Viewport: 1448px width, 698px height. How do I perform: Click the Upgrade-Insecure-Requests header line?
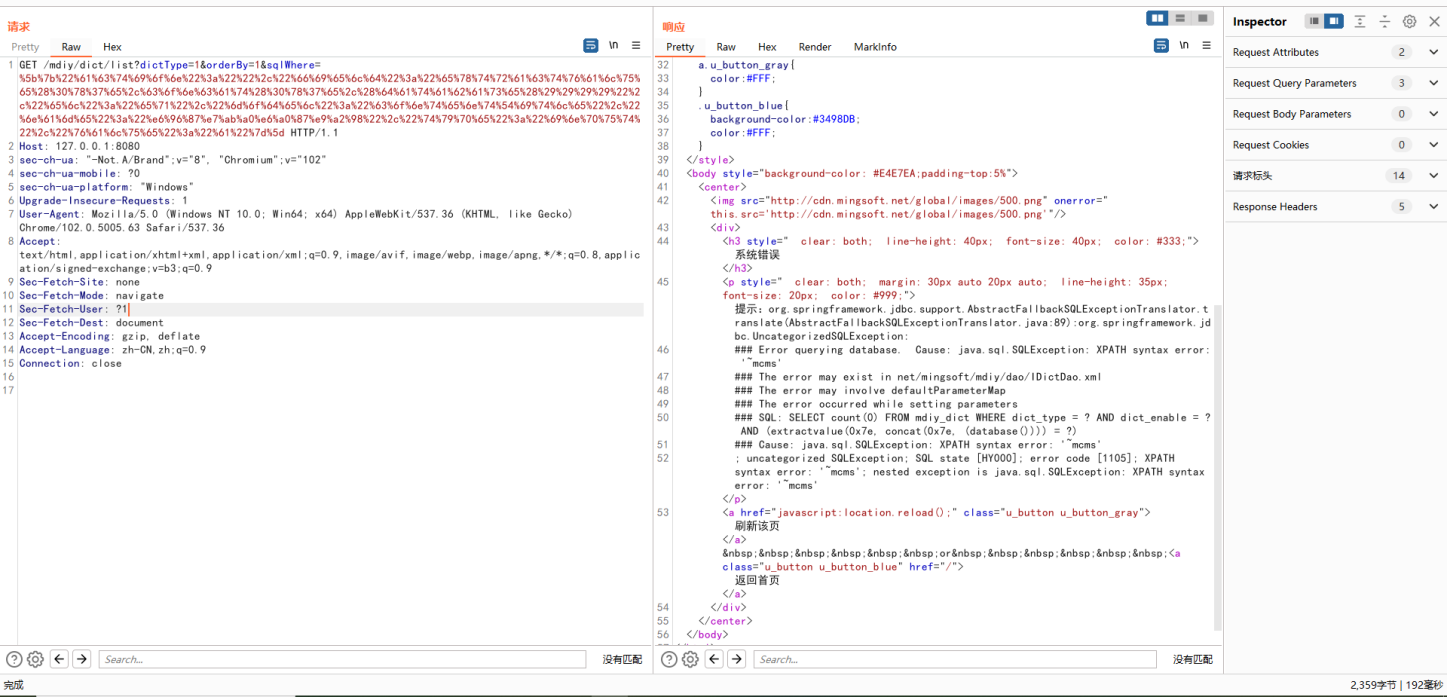pyautogui.click(x=103, y=200)
